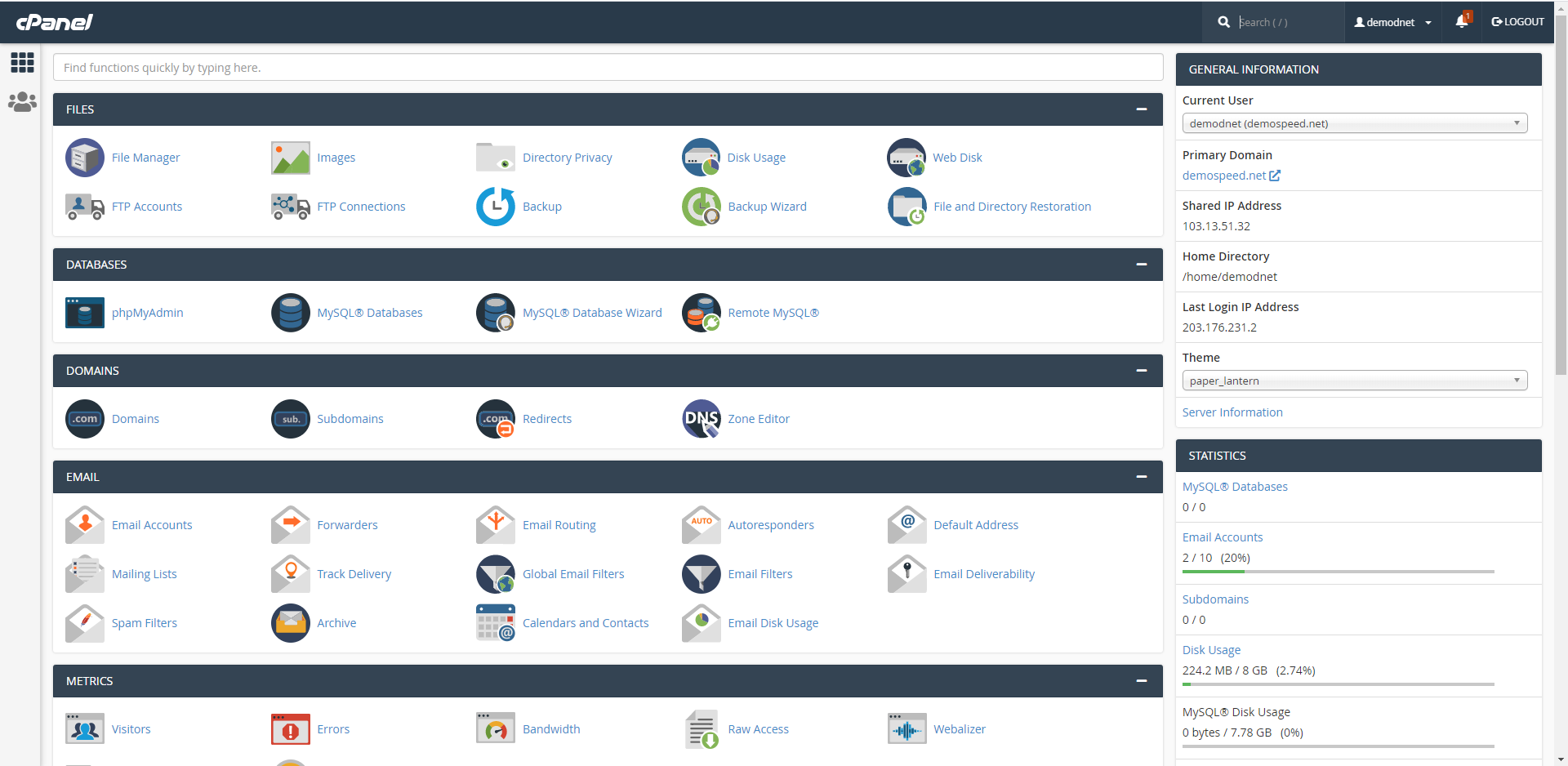Open File and Directory Restoration icon
1568x766 pixels.
[907, 207]
